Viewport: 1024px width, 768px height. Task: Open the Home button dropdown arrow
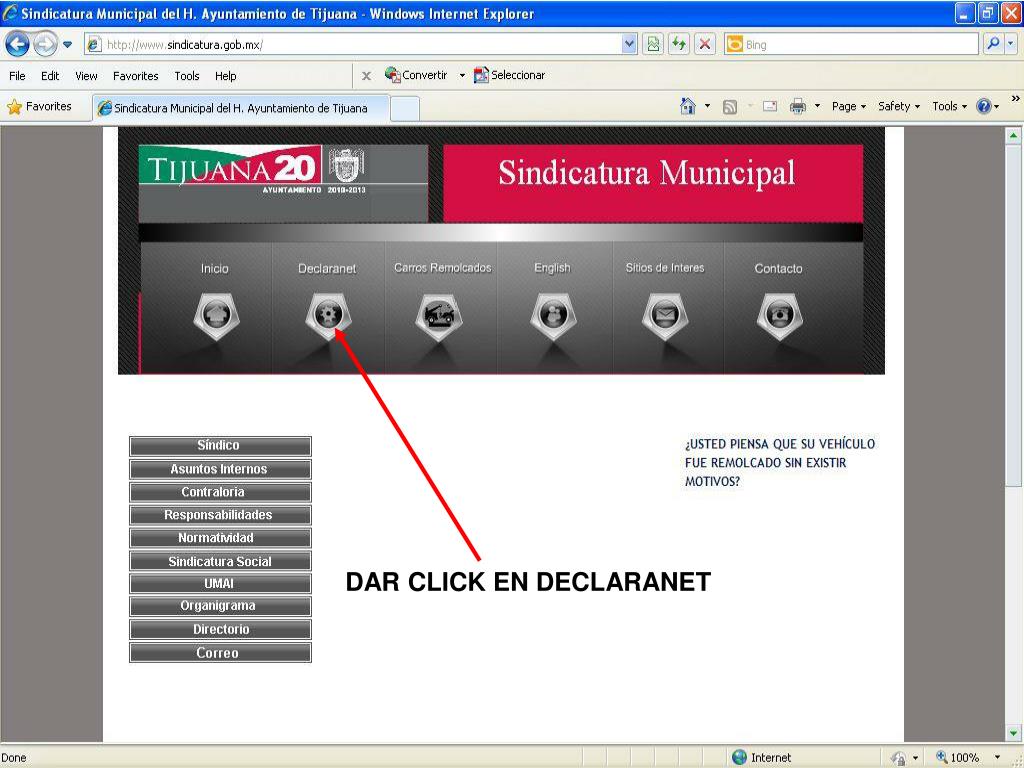707,106
